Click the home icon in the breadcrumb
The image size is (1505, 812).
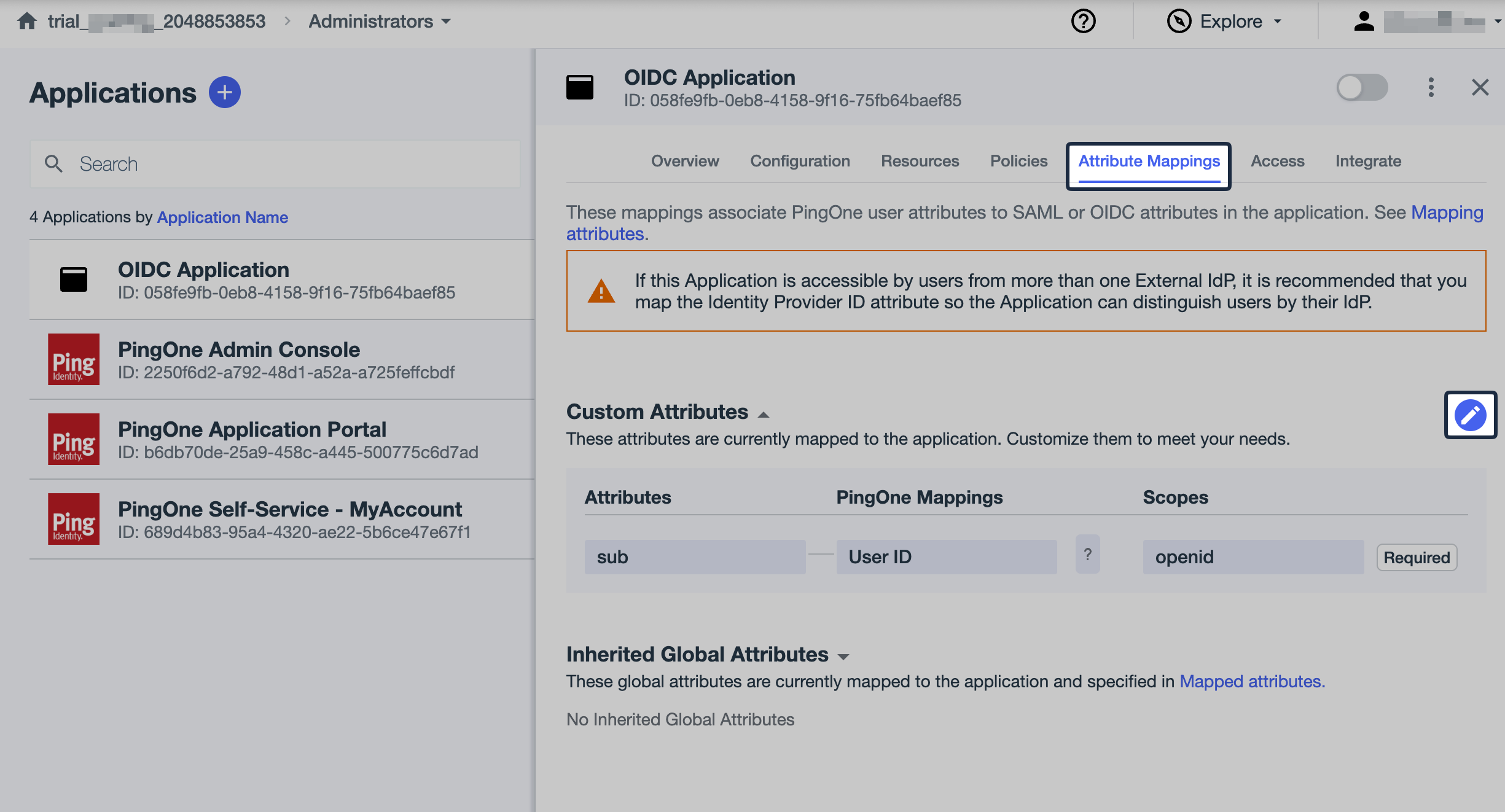(x=27, y=21)
